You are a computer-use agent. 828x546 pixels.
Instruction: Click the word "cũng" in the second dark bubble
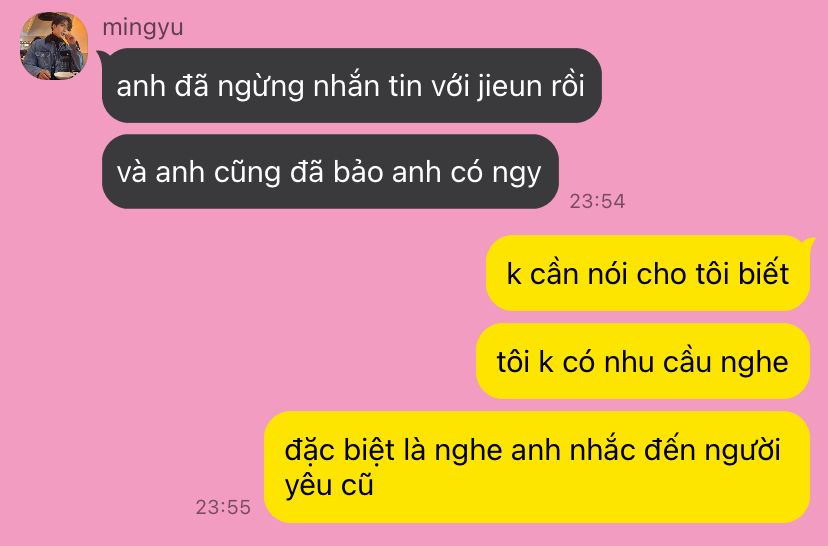point(247,173)
